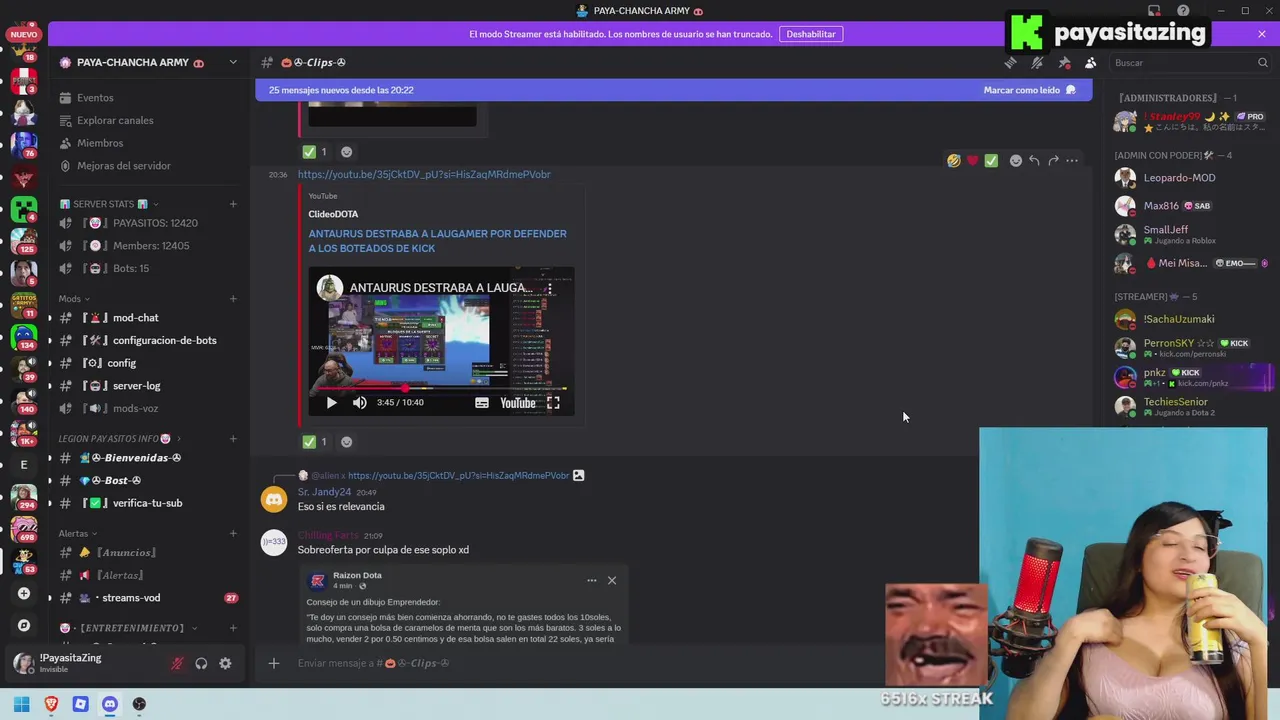1280x720 pixels.
Task: Click the forward arrow on message
Action: click(x=1053, y=160)
